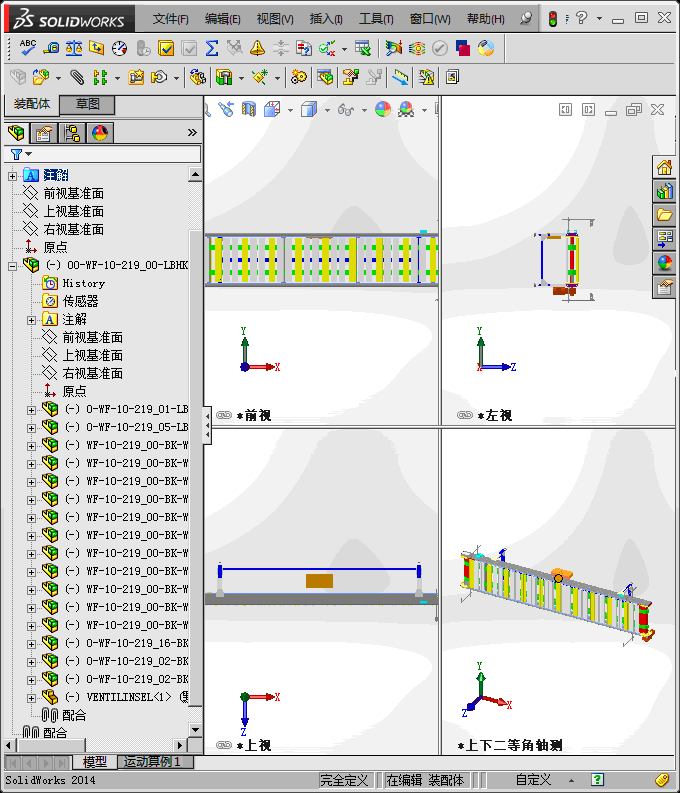Click Apply Scene icon in viewport toolbar

[x=406, y=109]
